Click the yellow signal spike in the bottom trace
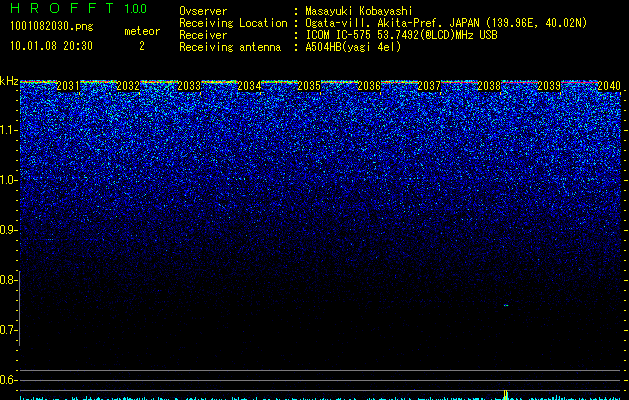The image size is (629, 400). click(x=505, y=395)
